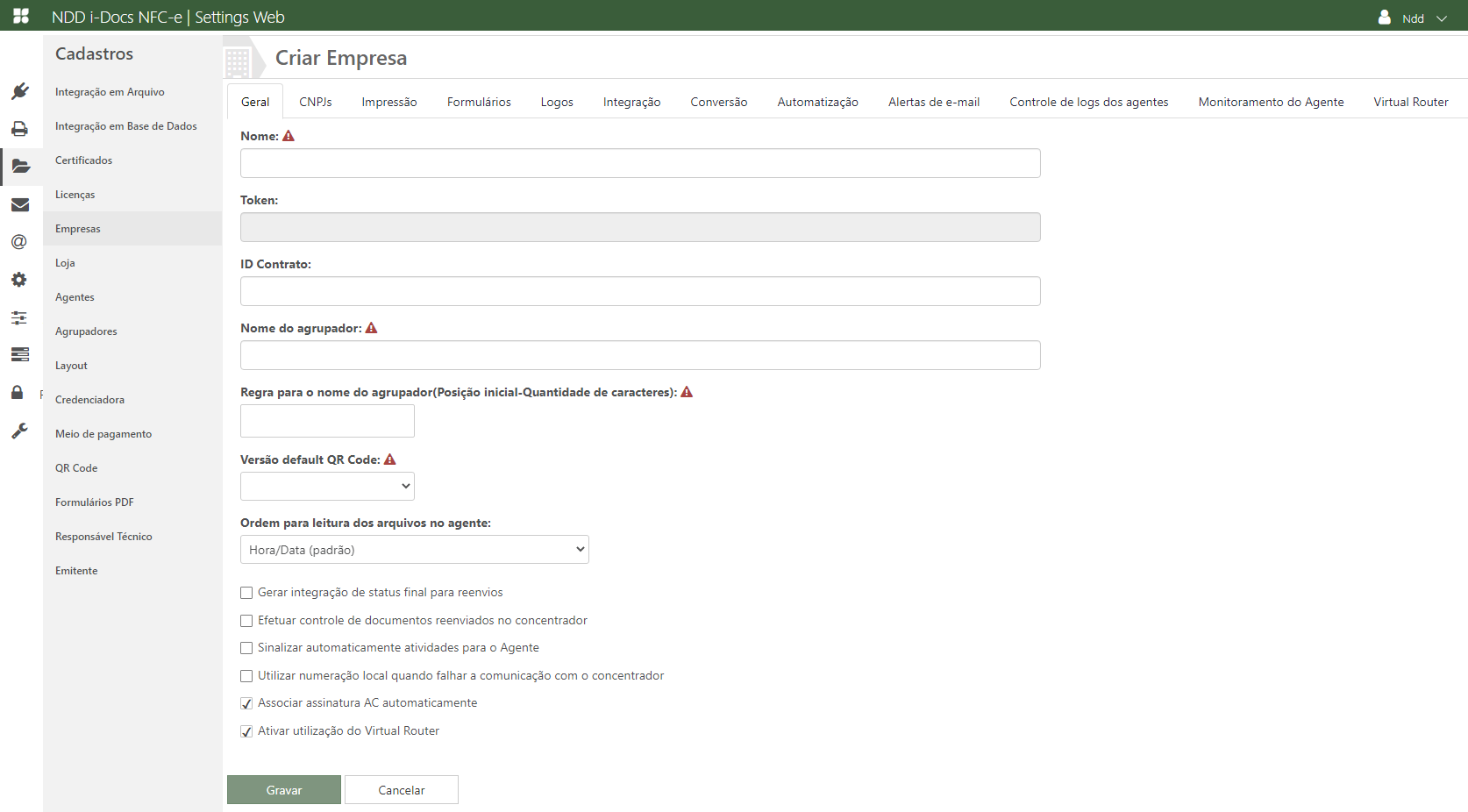
Task: Open the Ndd user menu
Action: pos(1414,18)
